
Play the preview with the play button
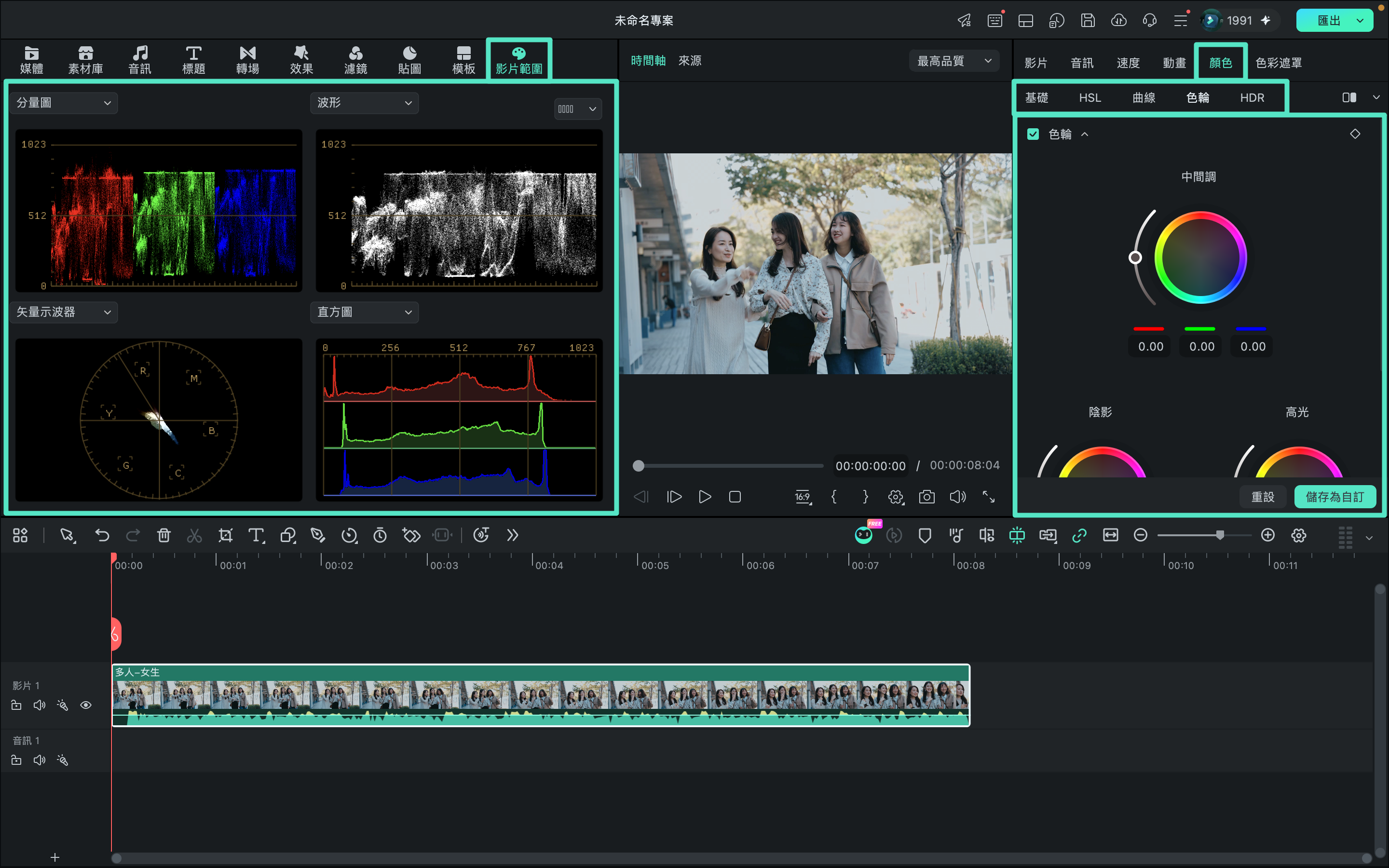[705, 497]
